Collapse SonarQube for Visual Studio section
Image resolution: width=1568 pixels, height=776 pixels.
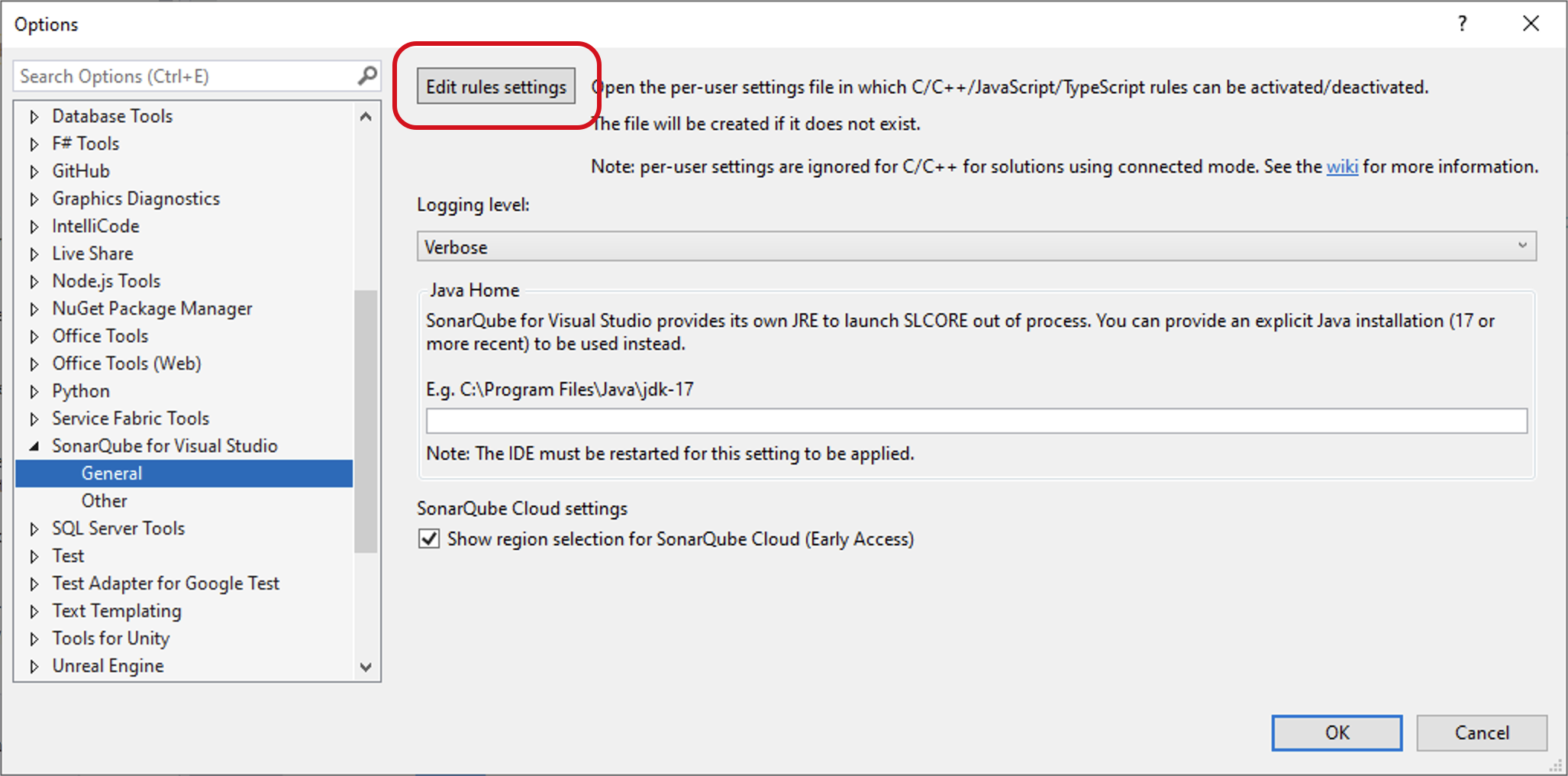coord(34,445)
